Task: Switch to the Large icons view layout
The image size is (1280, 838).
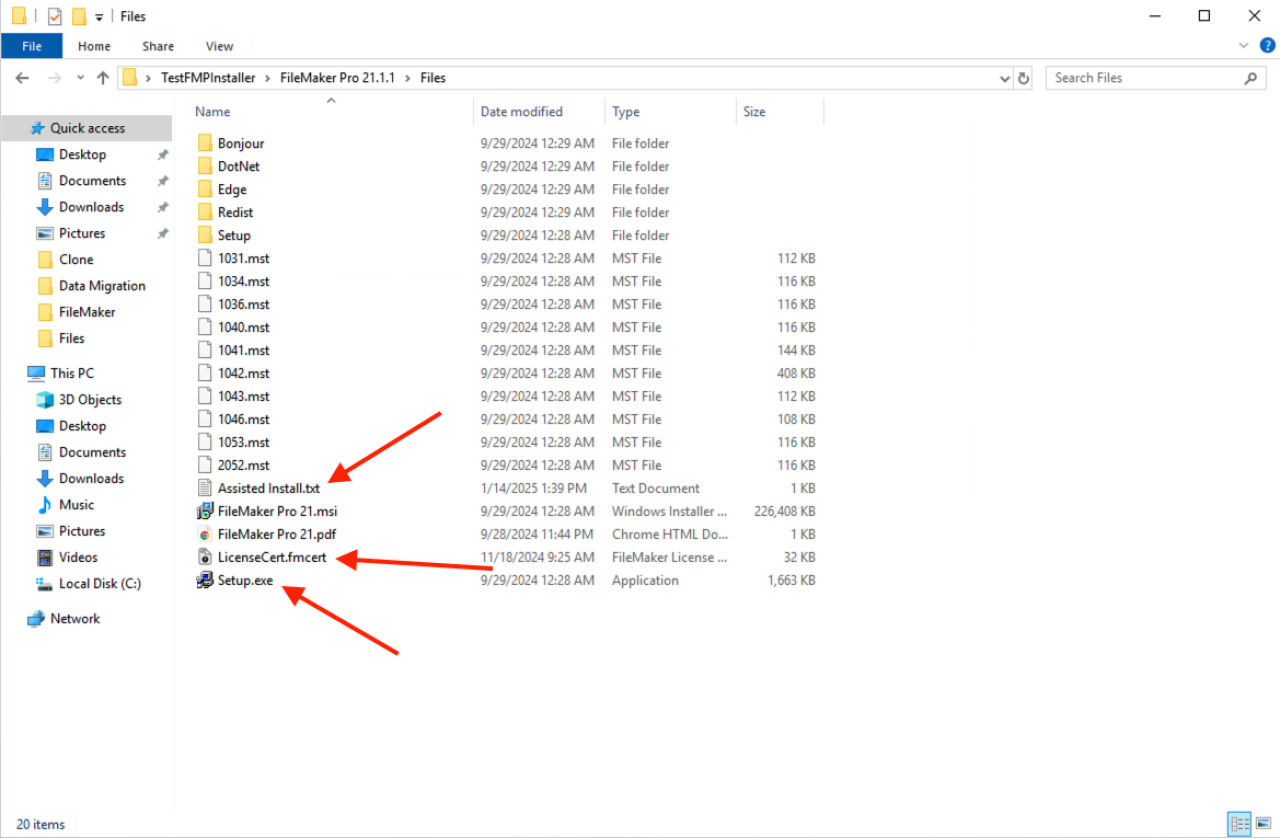Action: pyautogui.click(x=1262, y=825)
